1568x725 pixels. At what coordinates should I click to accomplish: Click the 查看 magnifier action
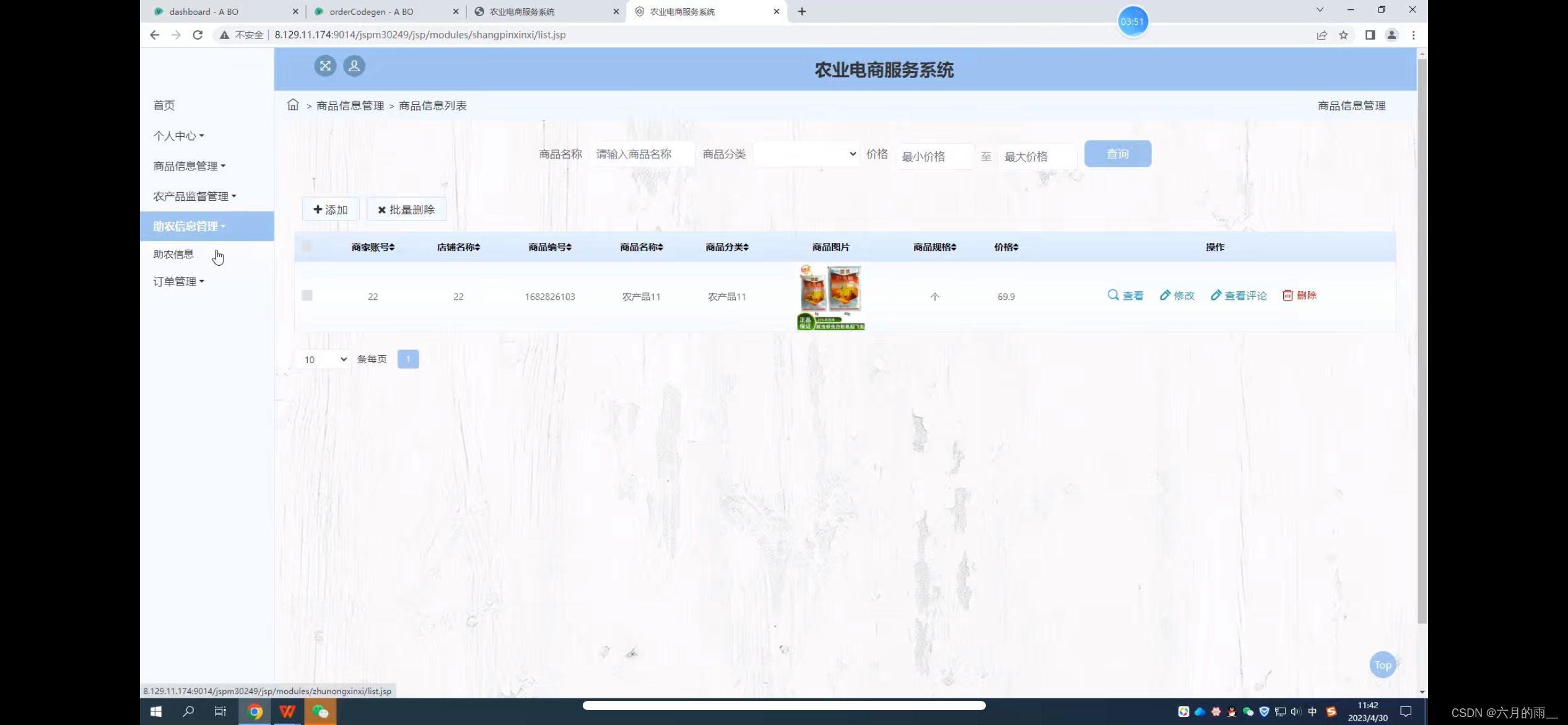[x=1125, y=296]
